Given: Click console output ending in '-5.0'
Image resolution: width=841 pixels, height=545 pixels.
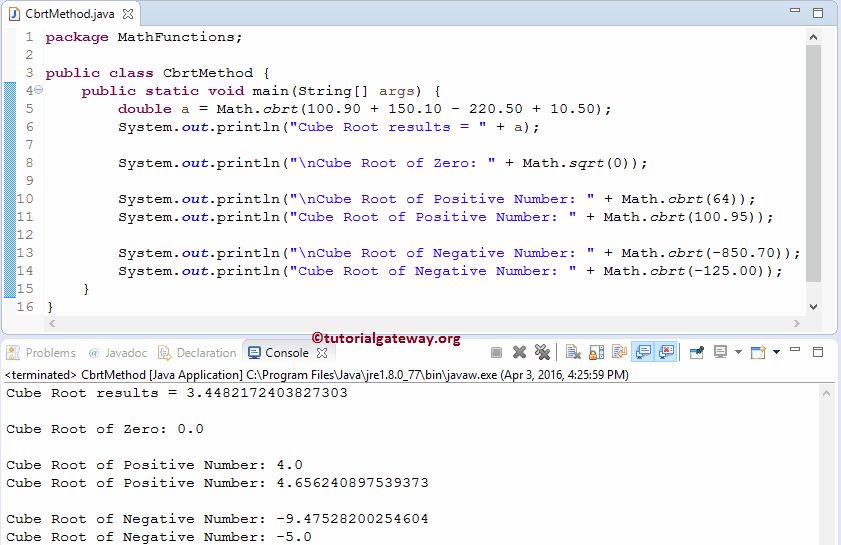Looking at the screenshot, I should pyautogui.click(x=159, y=536).
